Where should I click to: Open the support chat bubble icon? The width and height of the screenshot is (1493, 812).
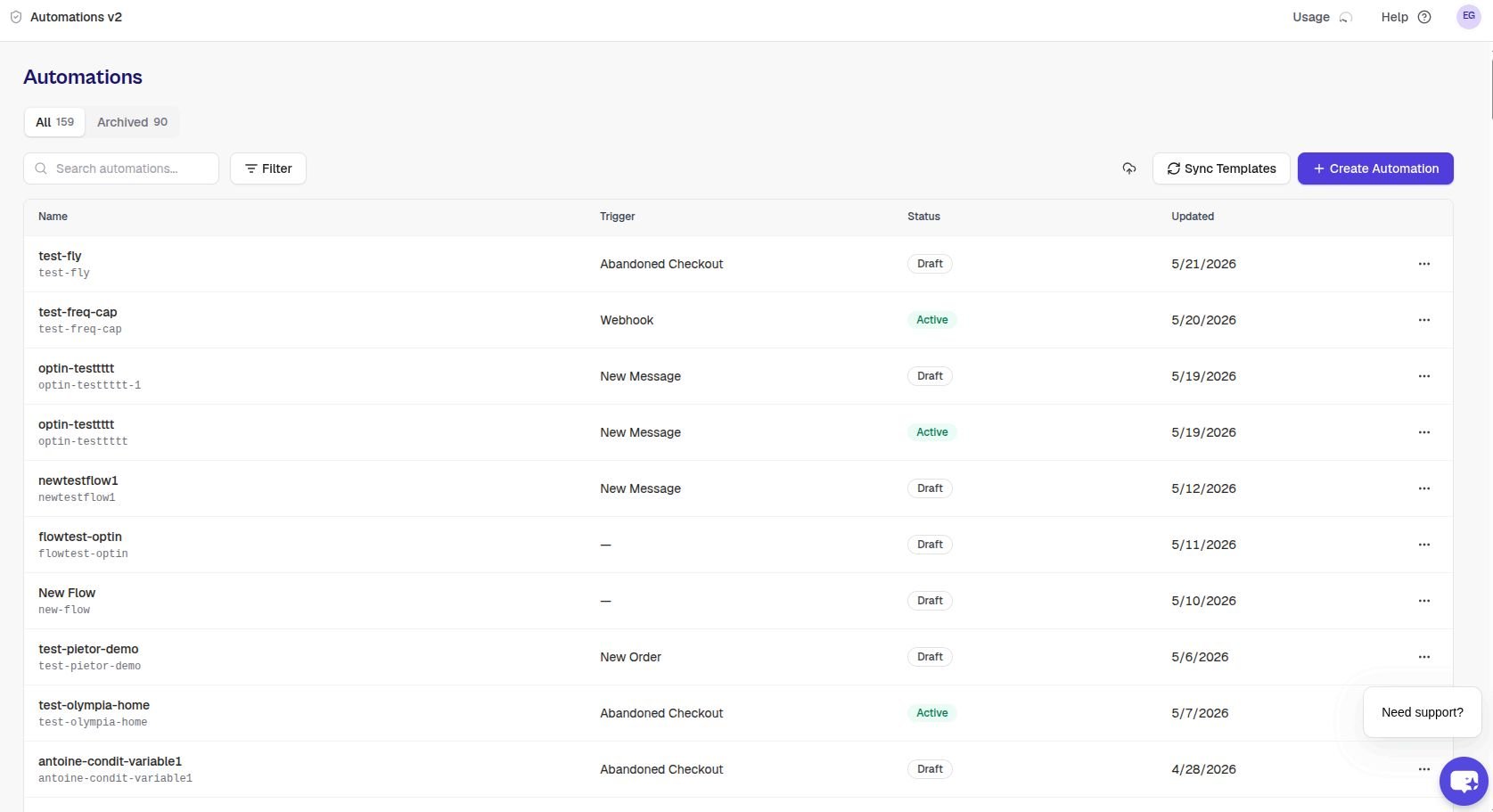click(x=1464, y=782)
